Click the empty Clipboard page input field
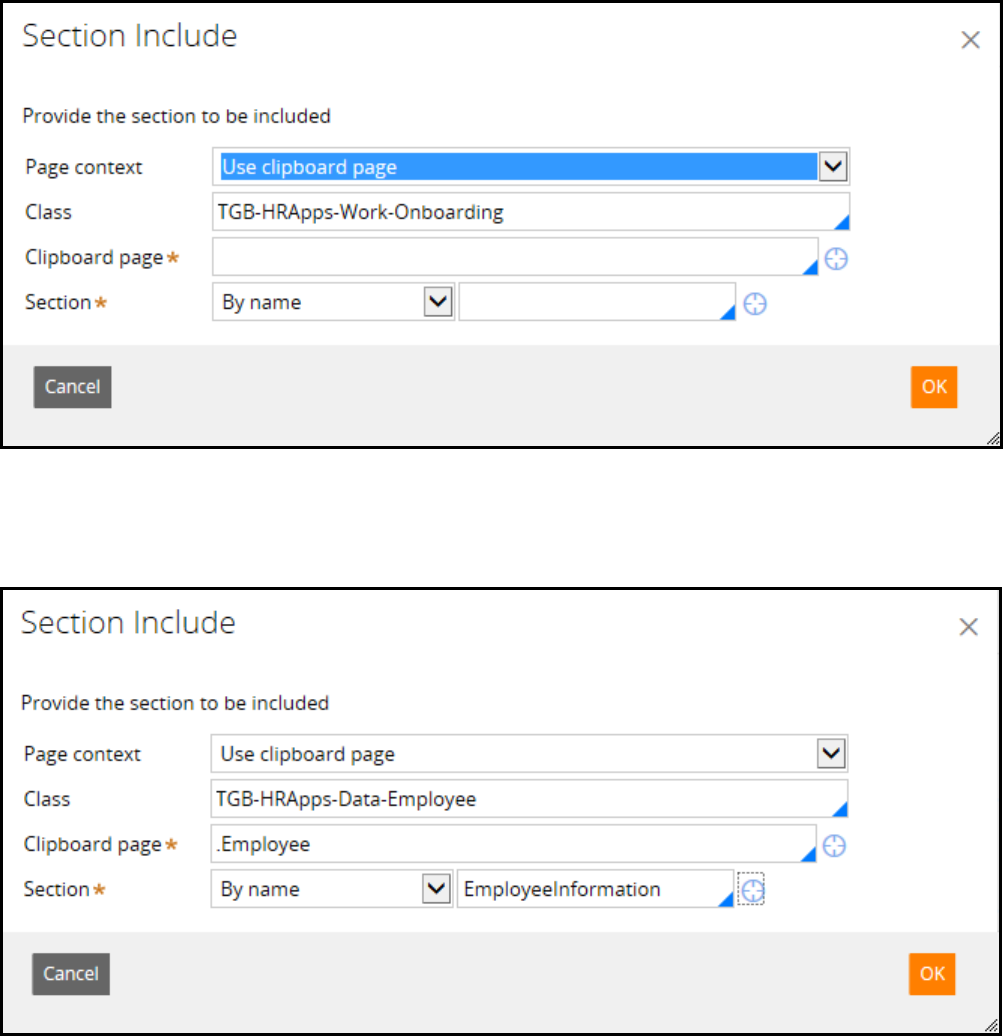This screenshot has width=1003, height=1036. pyautogui.click(x=515, y=257)
